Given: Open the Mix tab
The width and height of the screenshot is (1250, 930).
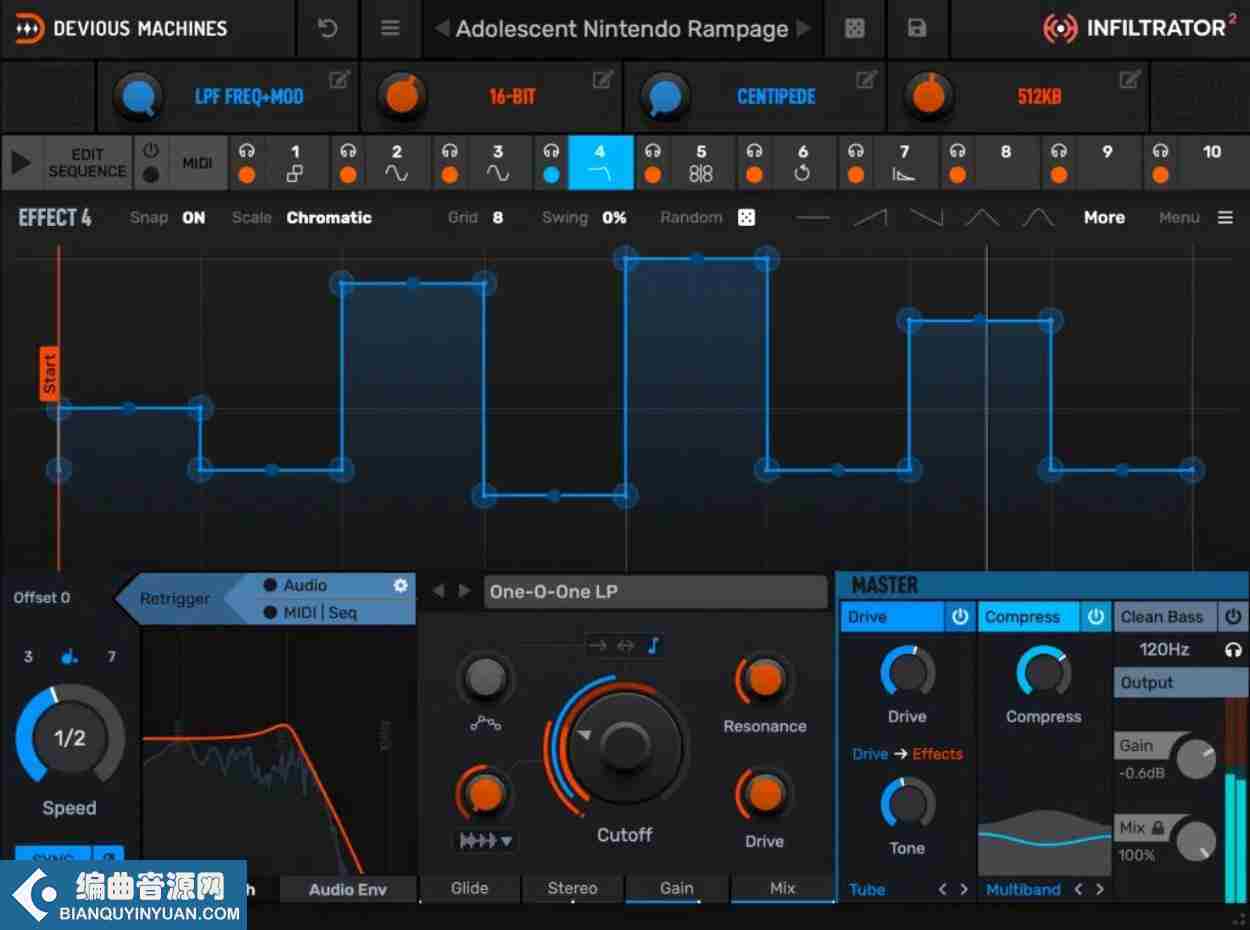Looking at the screenshot, I should 783,888.
